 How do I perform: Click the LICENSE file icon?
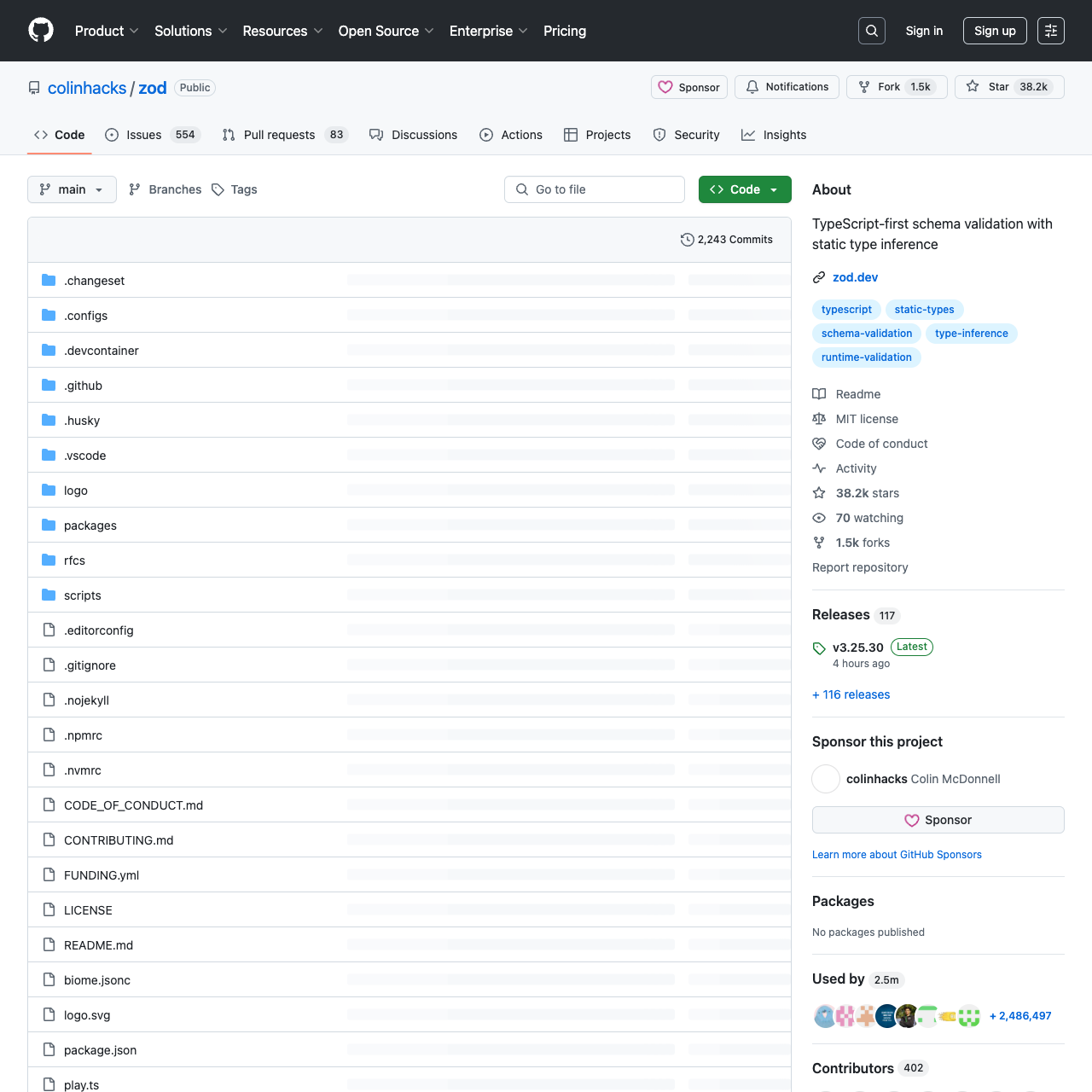point(49,909)
